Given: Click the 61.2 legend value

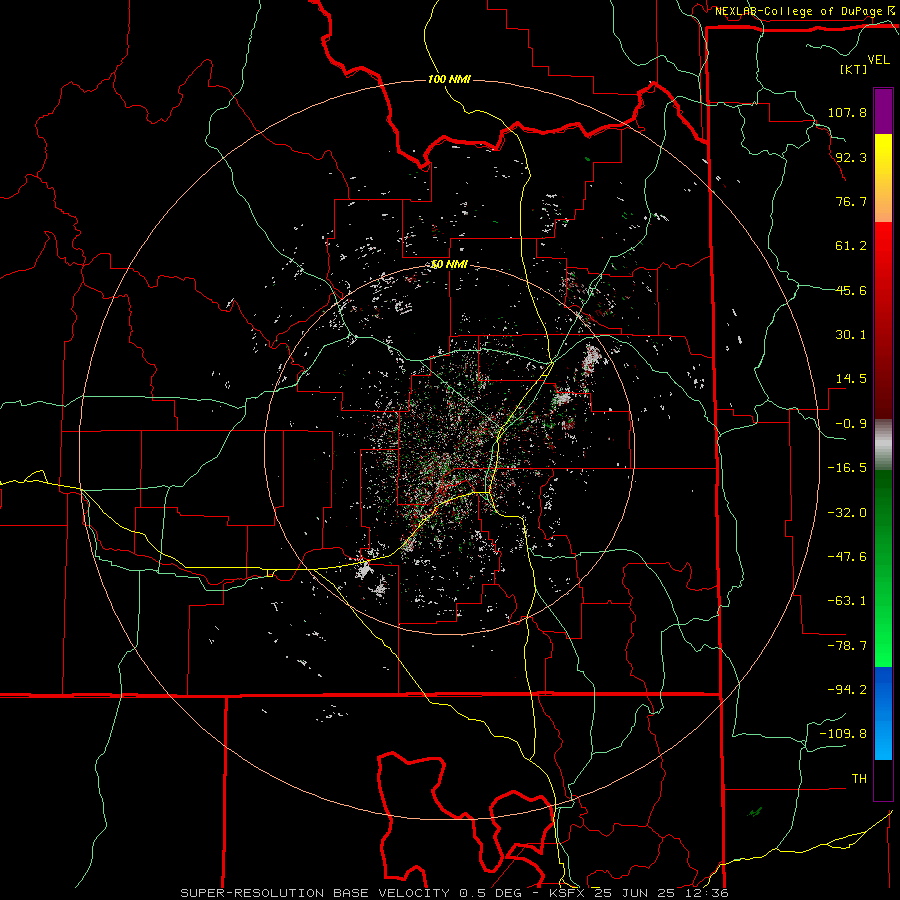Looking at the screenshot, I should point(851,246).
